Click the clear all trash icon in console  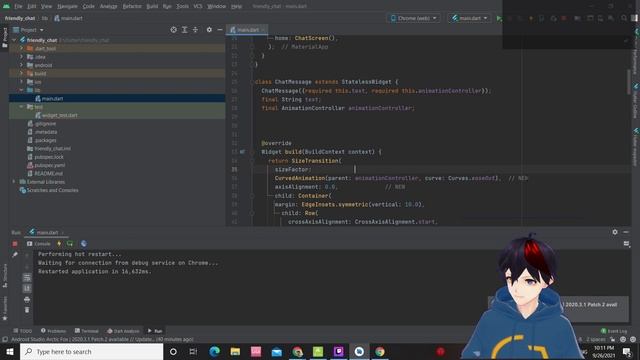(x=27, y=310)
